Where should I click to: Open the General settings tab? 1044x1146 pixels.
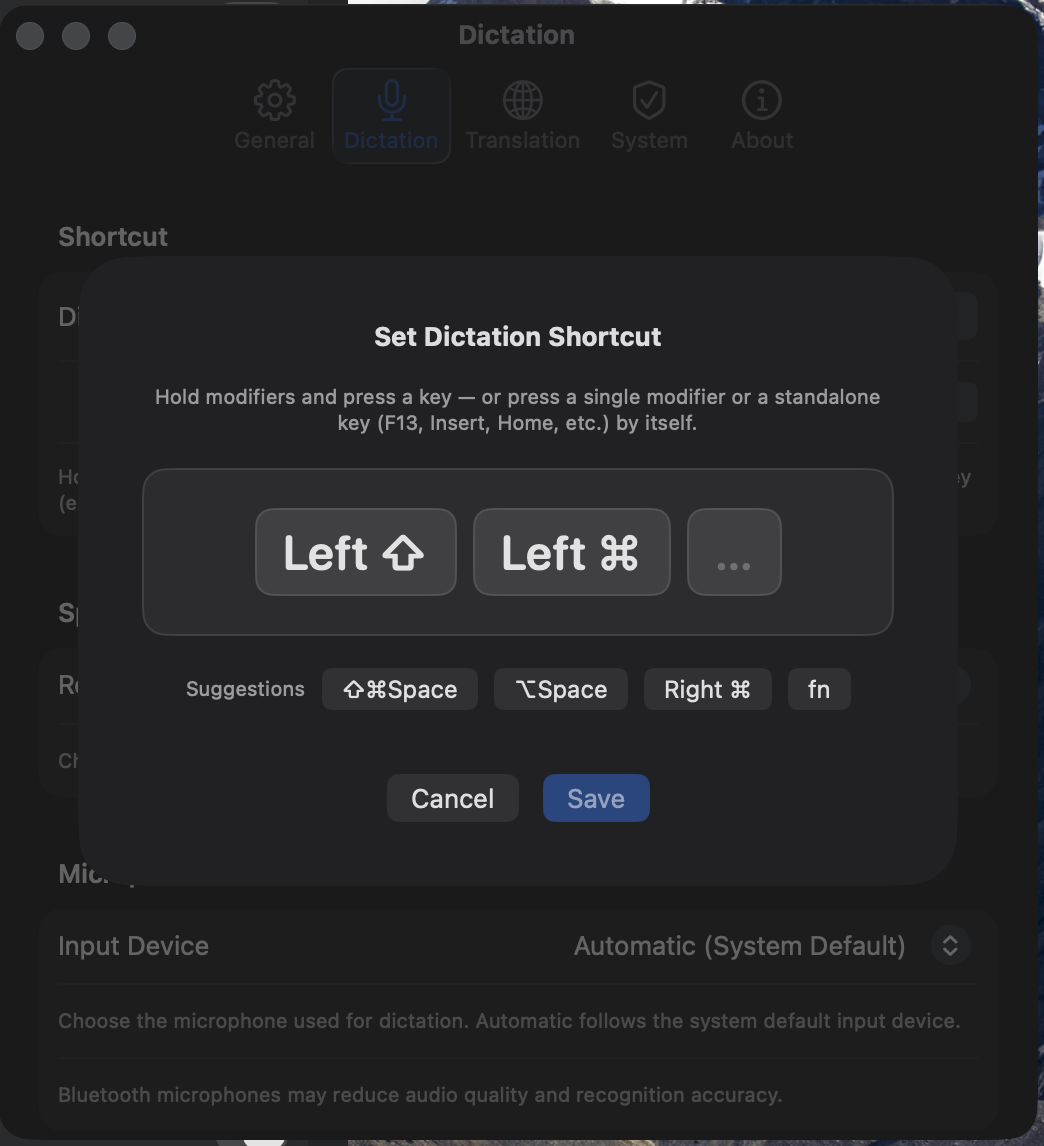tap(274, 115)
